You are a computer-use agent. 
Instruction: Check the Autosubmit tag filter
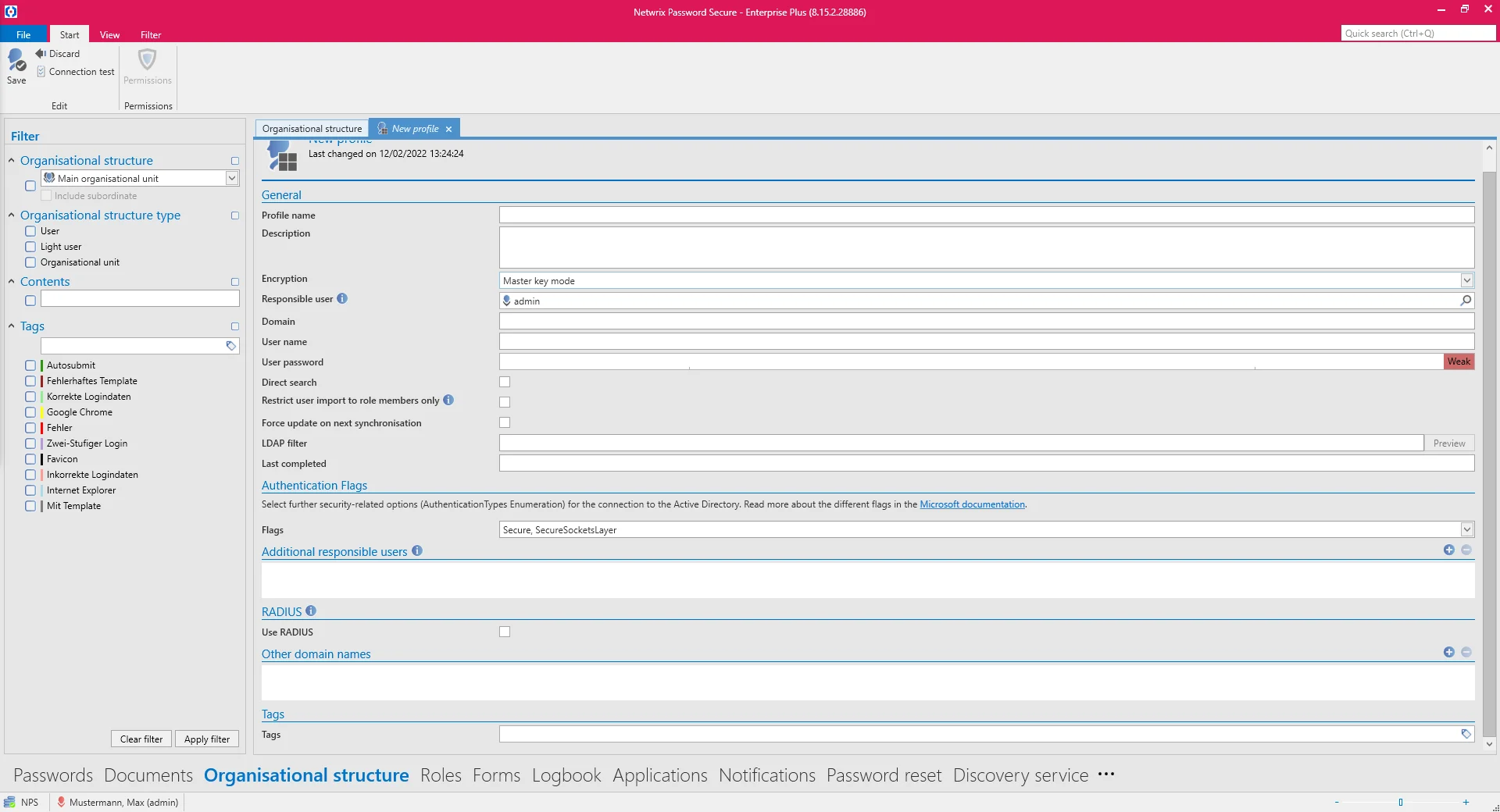(x=30, y=365)
